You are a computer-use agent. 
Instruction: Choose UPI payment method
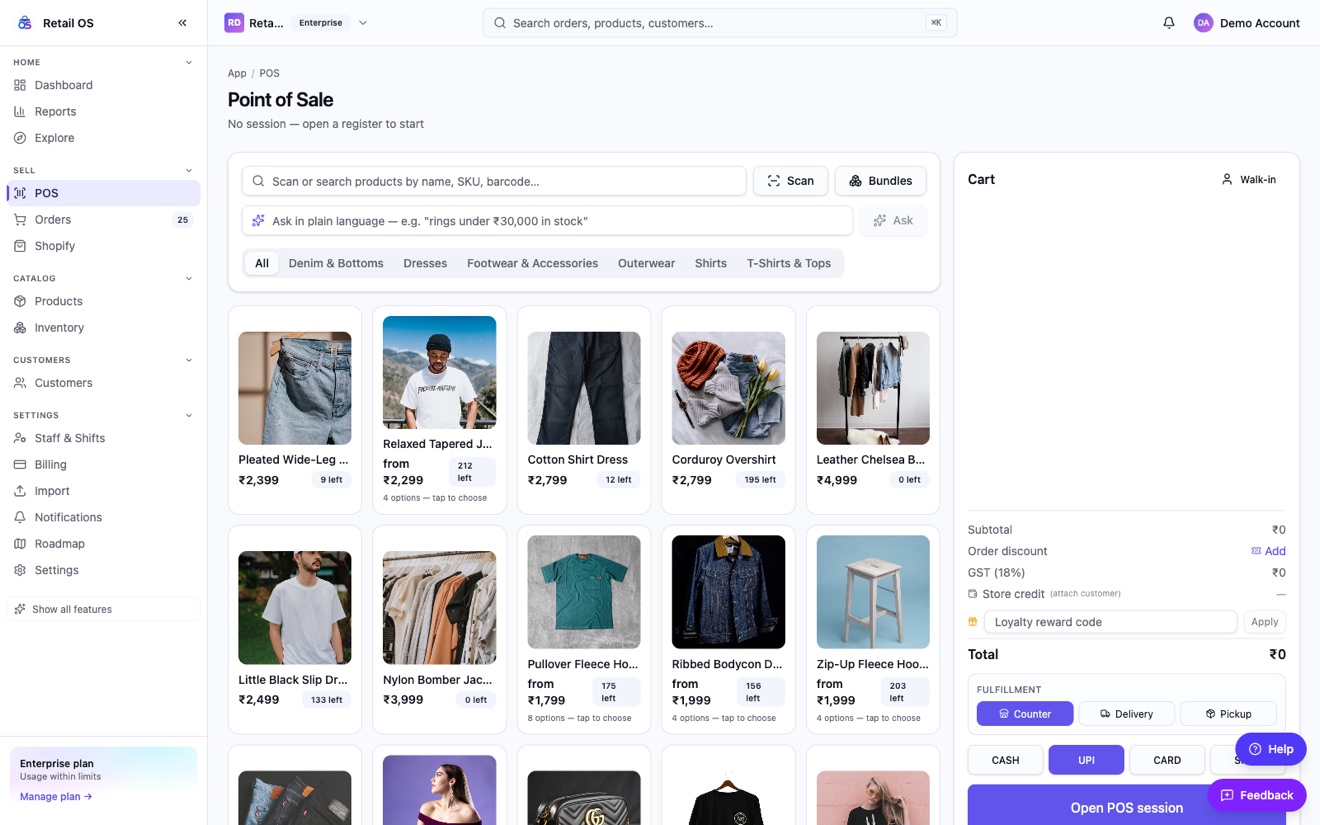(x=1086, y=760)
